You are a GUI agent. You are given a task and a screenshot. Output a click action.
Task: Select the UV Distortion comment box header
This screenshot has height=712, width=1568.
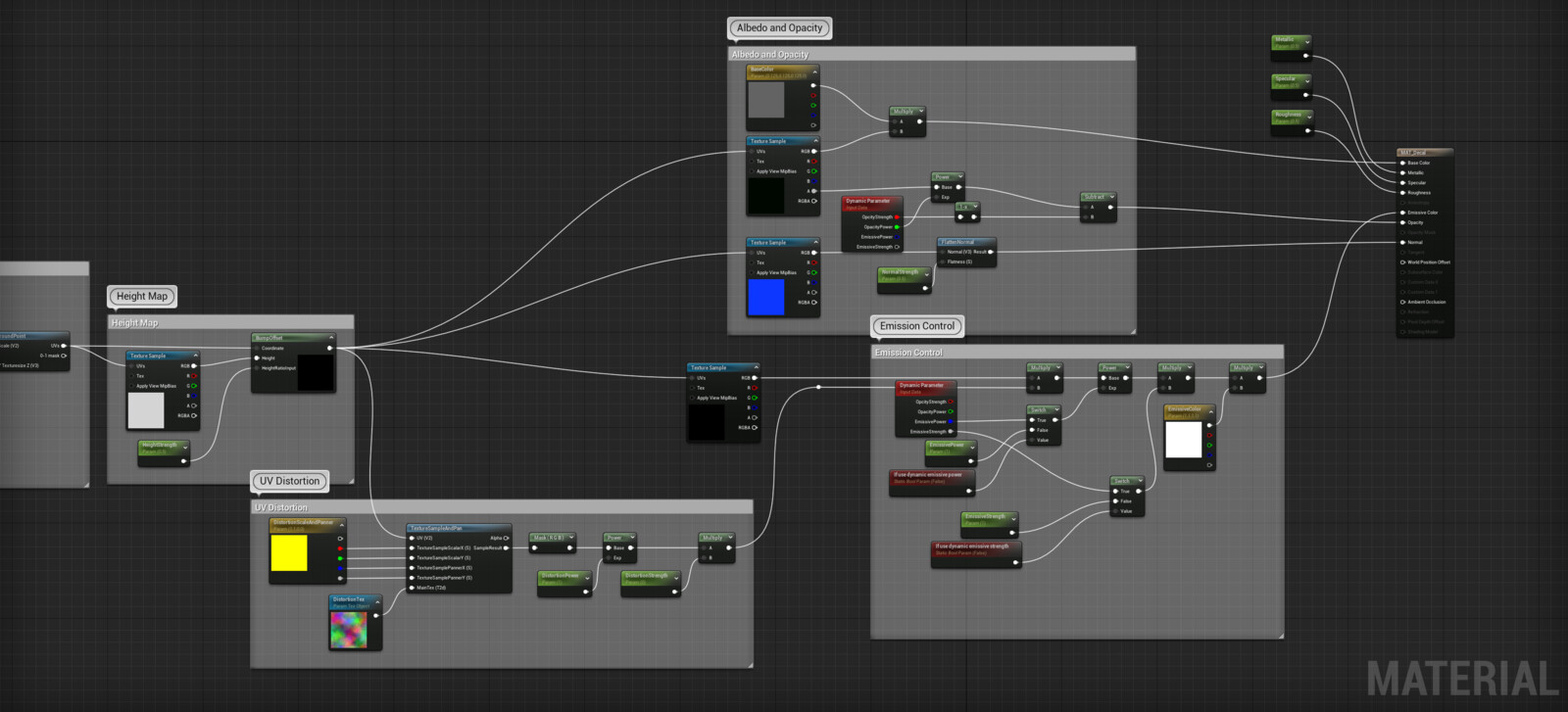click(x=502, y=506)
